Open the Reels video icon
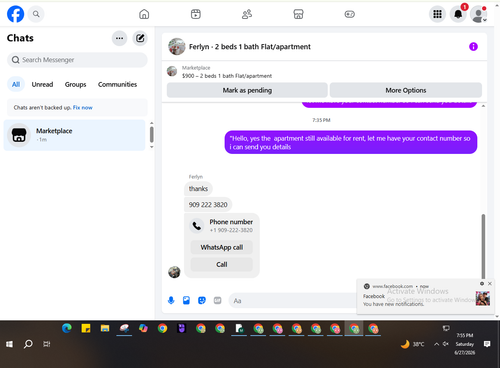 click(x=196, y=14)
